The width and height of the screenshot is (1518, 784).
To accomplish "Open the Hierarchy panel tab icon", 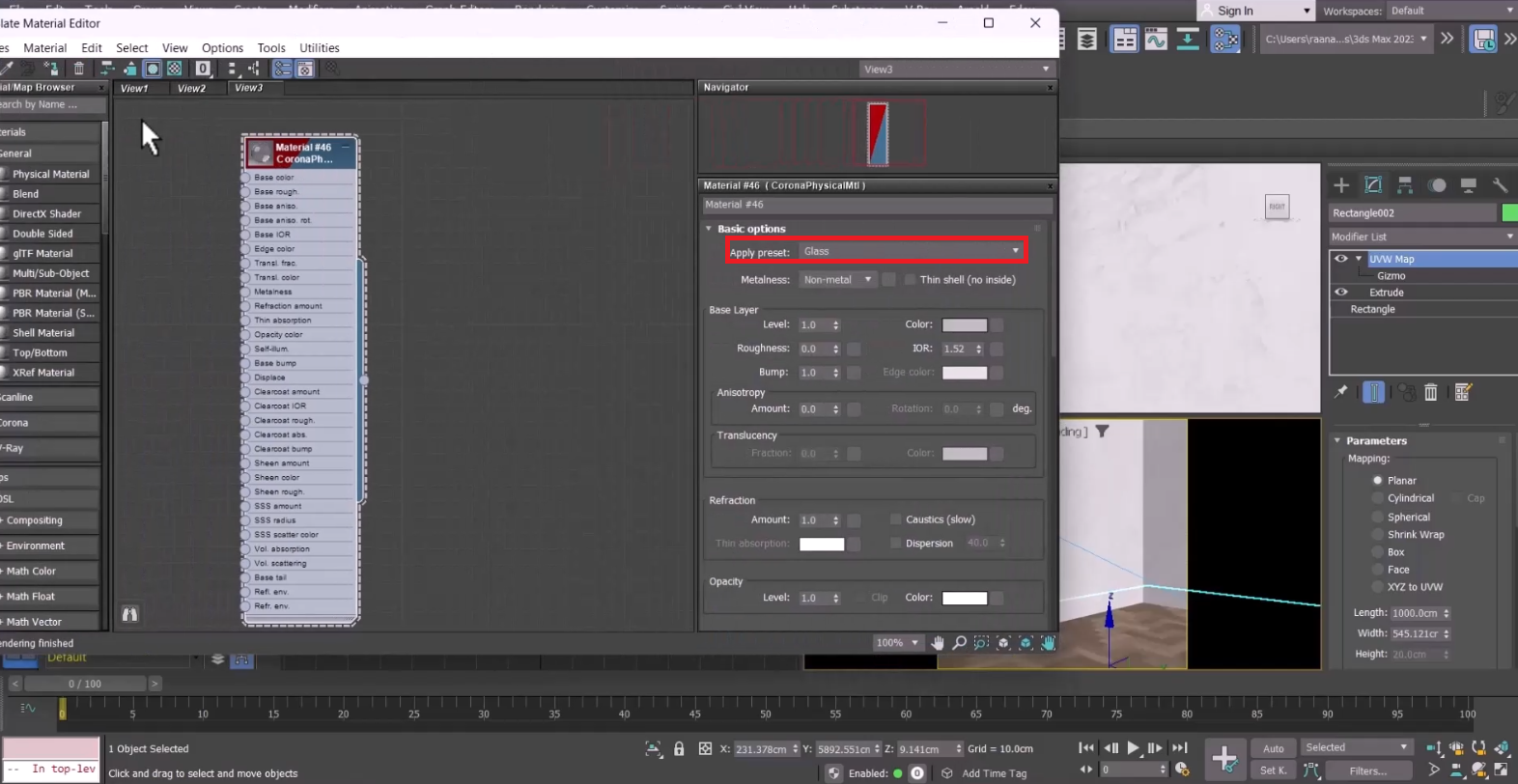I will [1405, 185].
